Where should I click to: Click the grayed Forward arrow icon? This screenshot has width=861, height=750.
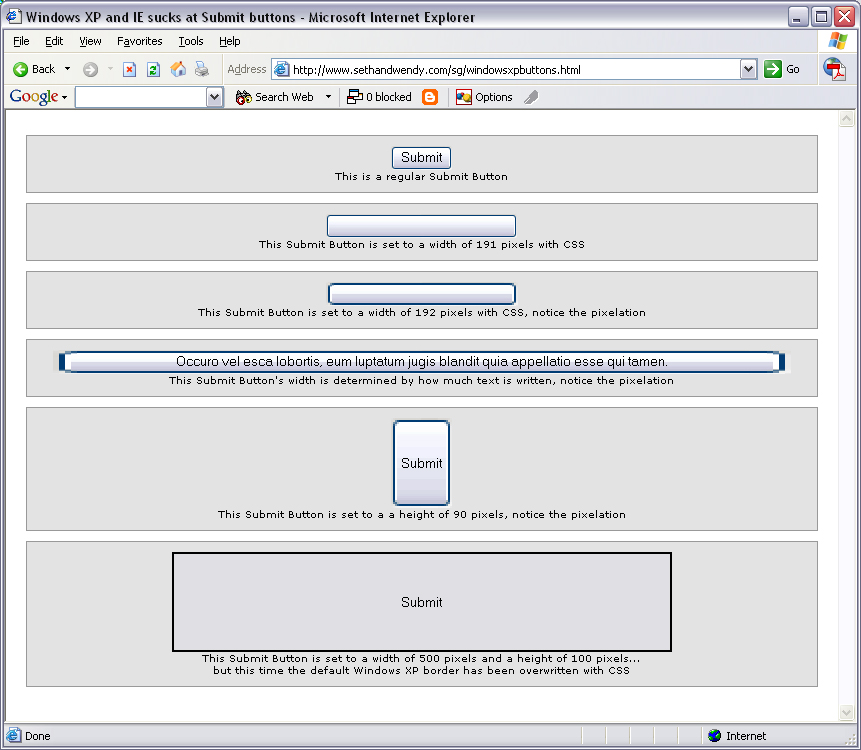(90, 69)
